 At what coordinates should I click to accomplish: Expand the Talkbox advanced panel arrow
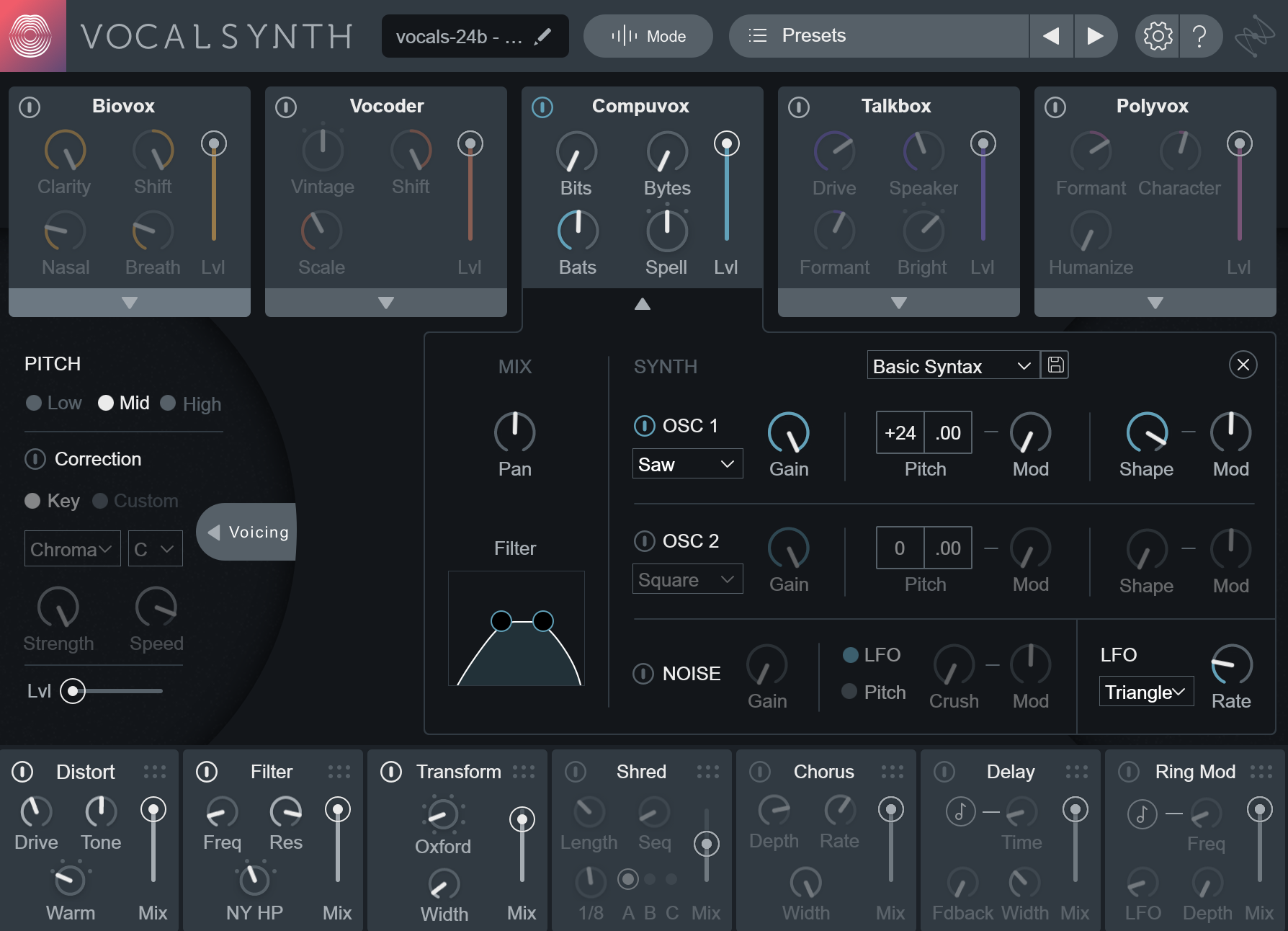click(x=899, y=303)
